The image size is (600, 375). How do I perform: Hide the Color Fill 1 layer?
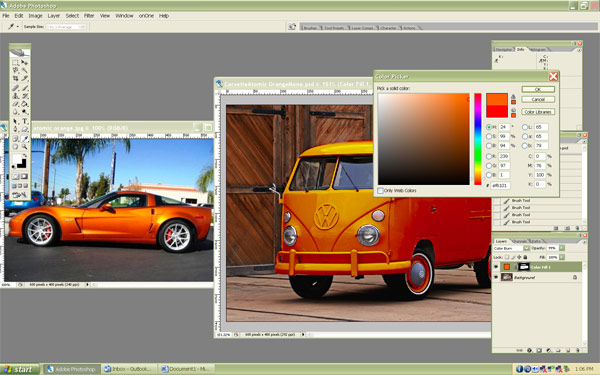pyautogui.click(x=496, y=267)
